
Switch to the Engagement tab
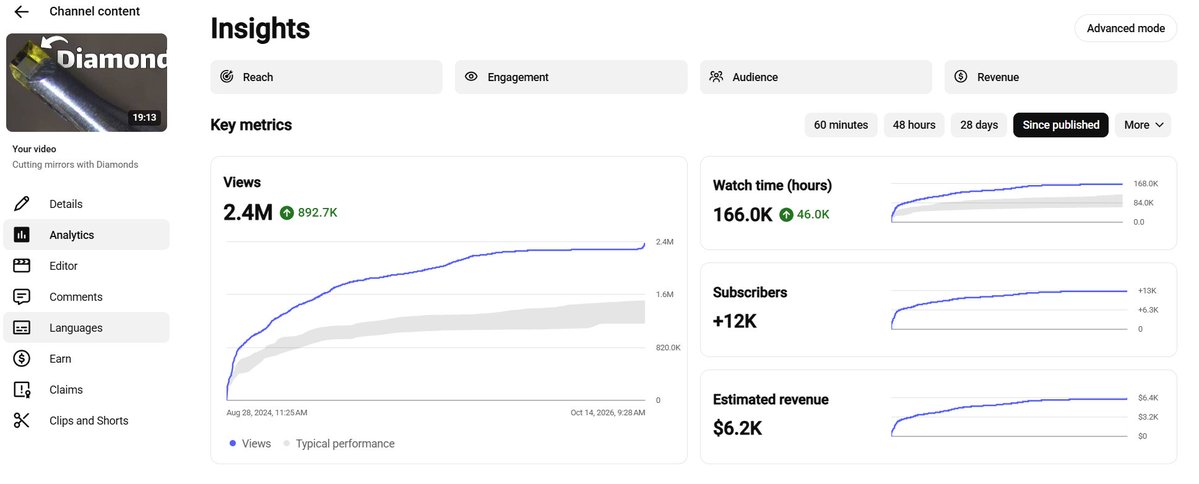pos(571,77)
